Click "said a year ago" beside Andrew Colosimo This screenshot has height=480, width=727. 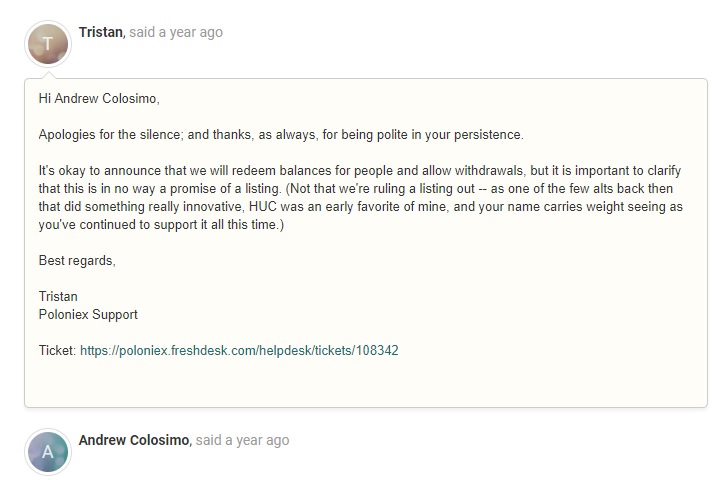click(242, 441)
